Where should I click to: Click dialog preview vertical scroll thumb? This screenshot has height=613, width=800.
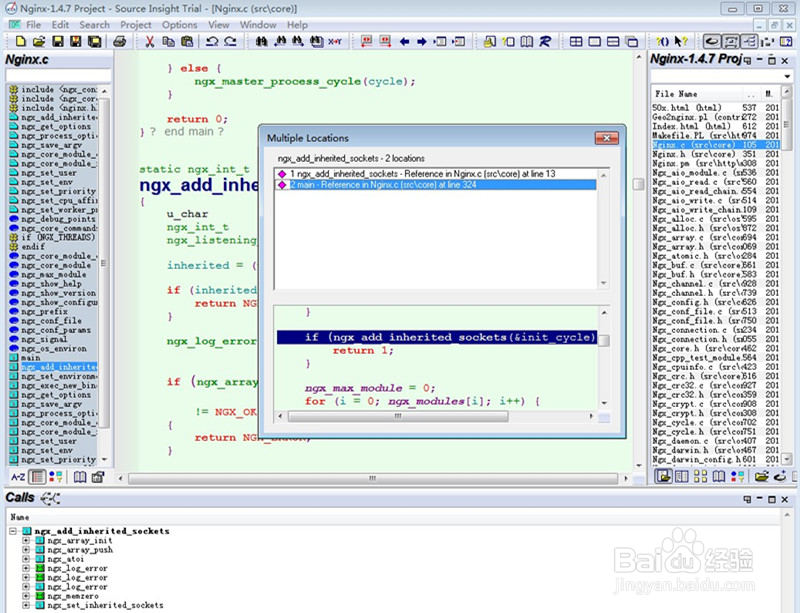604,340
